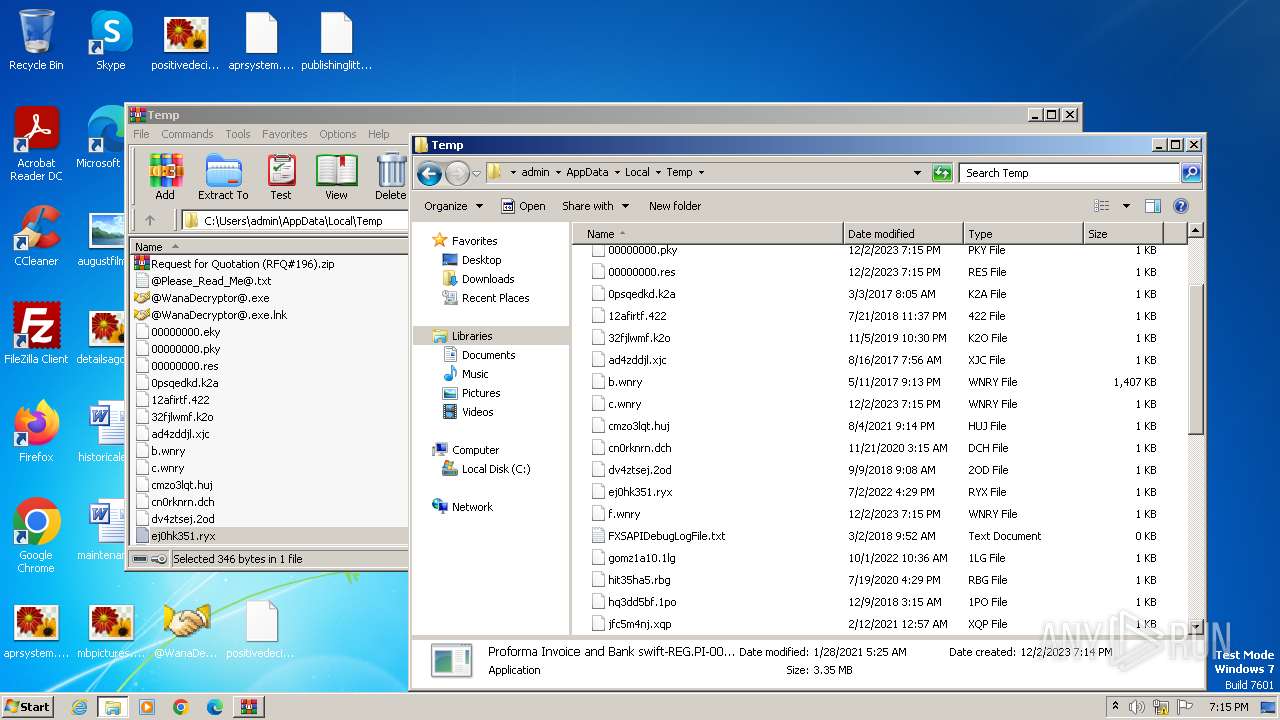Open Explorer help question mark icon
Screen dimensions: 1280x720
[1180, 206]
